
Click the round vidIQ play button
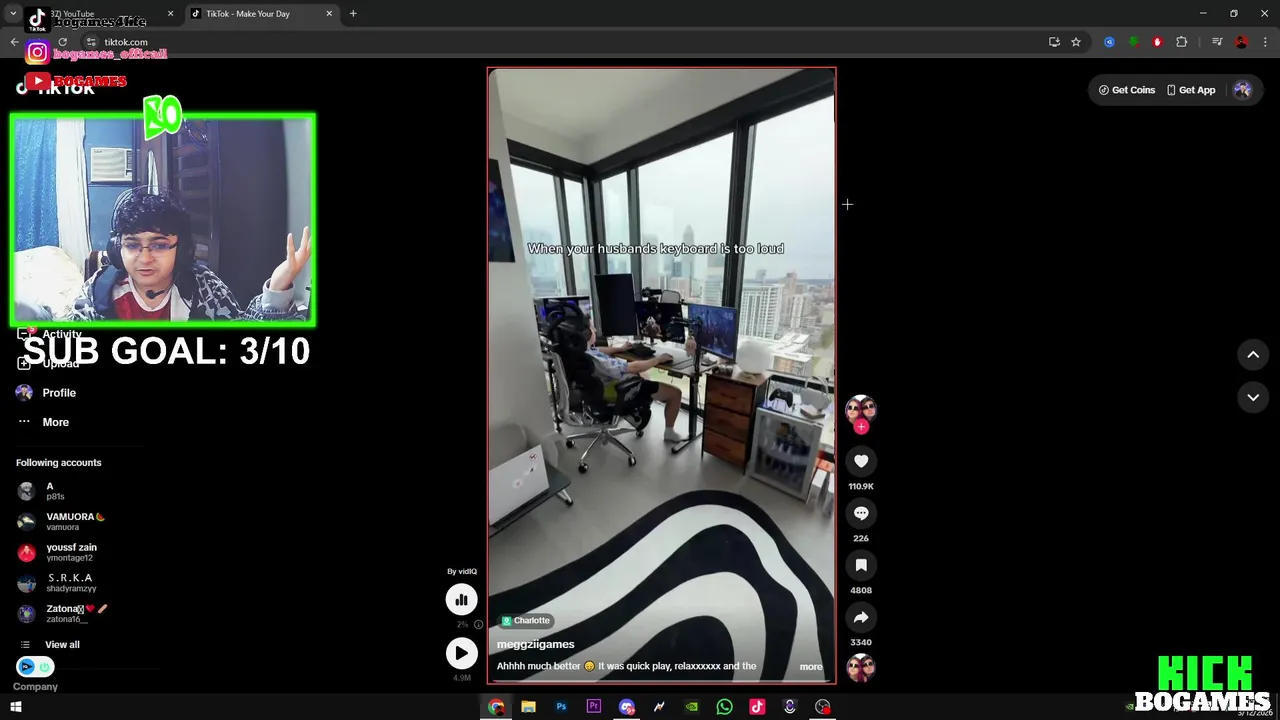(x=461, y=653)
